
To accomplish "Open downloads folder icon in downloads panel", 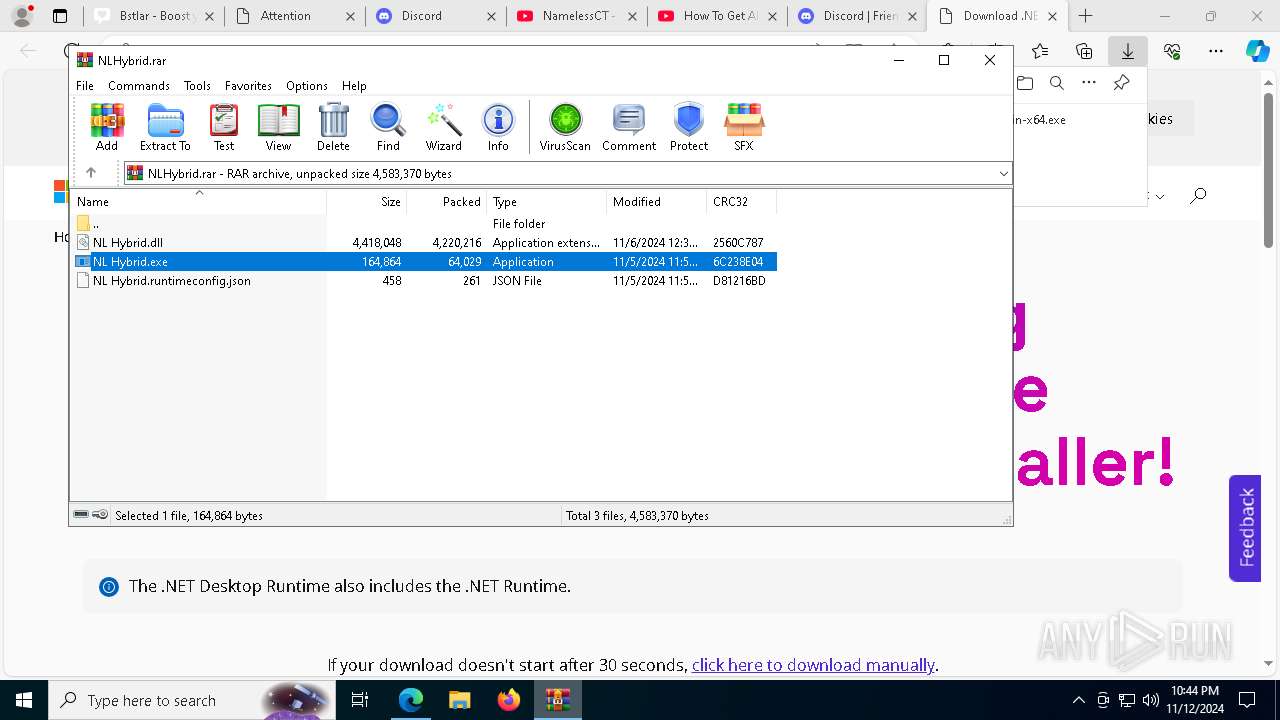I will pyautogui.click(x=1024, y=83).
